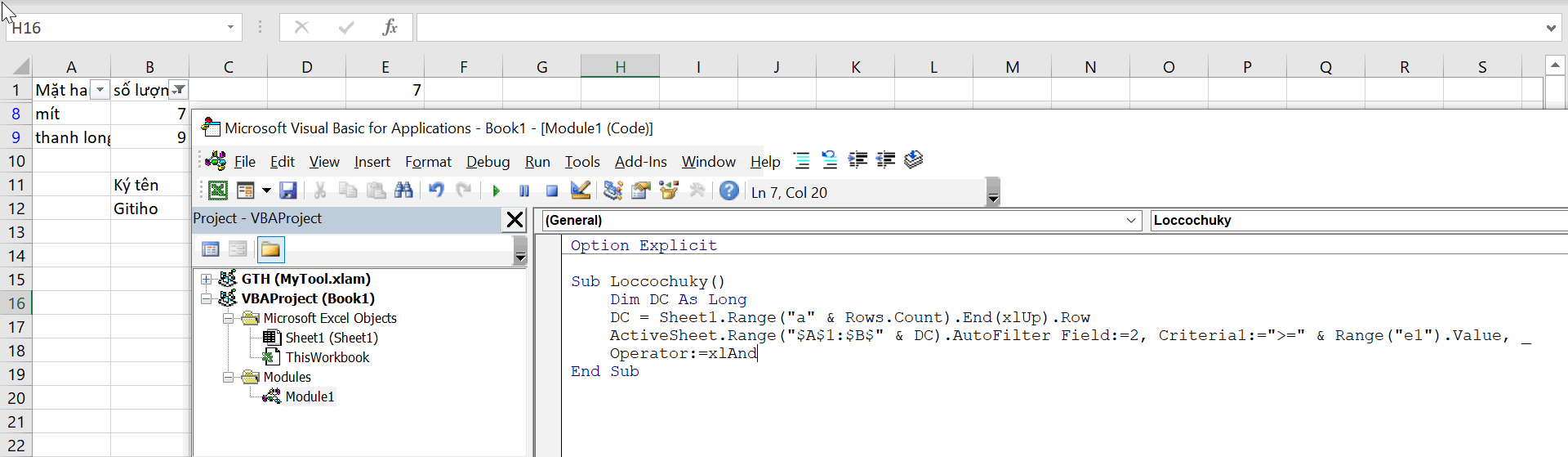Image resolution: width=1568 pixels, height=457 pixels.
Task: Open Find with the binoculars icon
Action: point(403,191)
